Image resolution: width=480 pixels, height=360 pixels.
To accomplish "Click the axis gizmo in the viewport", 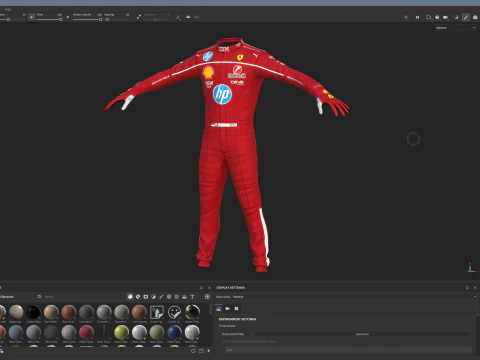I will click(x=470, y=268).
